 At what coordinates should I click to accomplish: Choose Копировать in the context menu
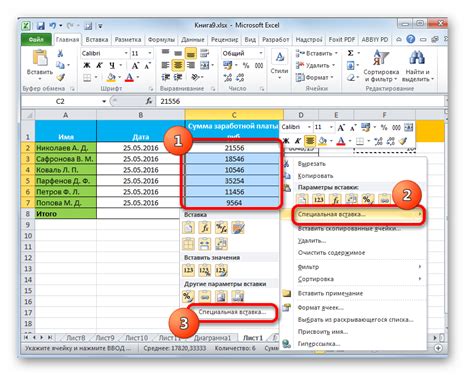[x=315, y=176]
